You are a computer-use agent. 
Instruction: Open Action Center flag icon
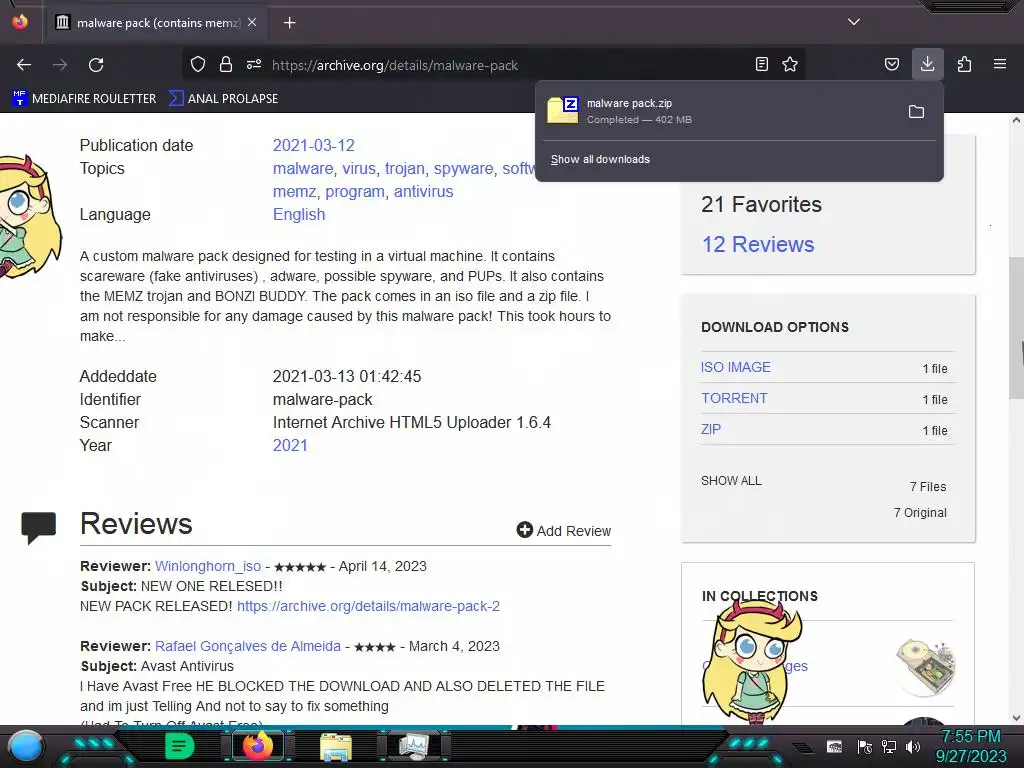(x=865, y=747)
